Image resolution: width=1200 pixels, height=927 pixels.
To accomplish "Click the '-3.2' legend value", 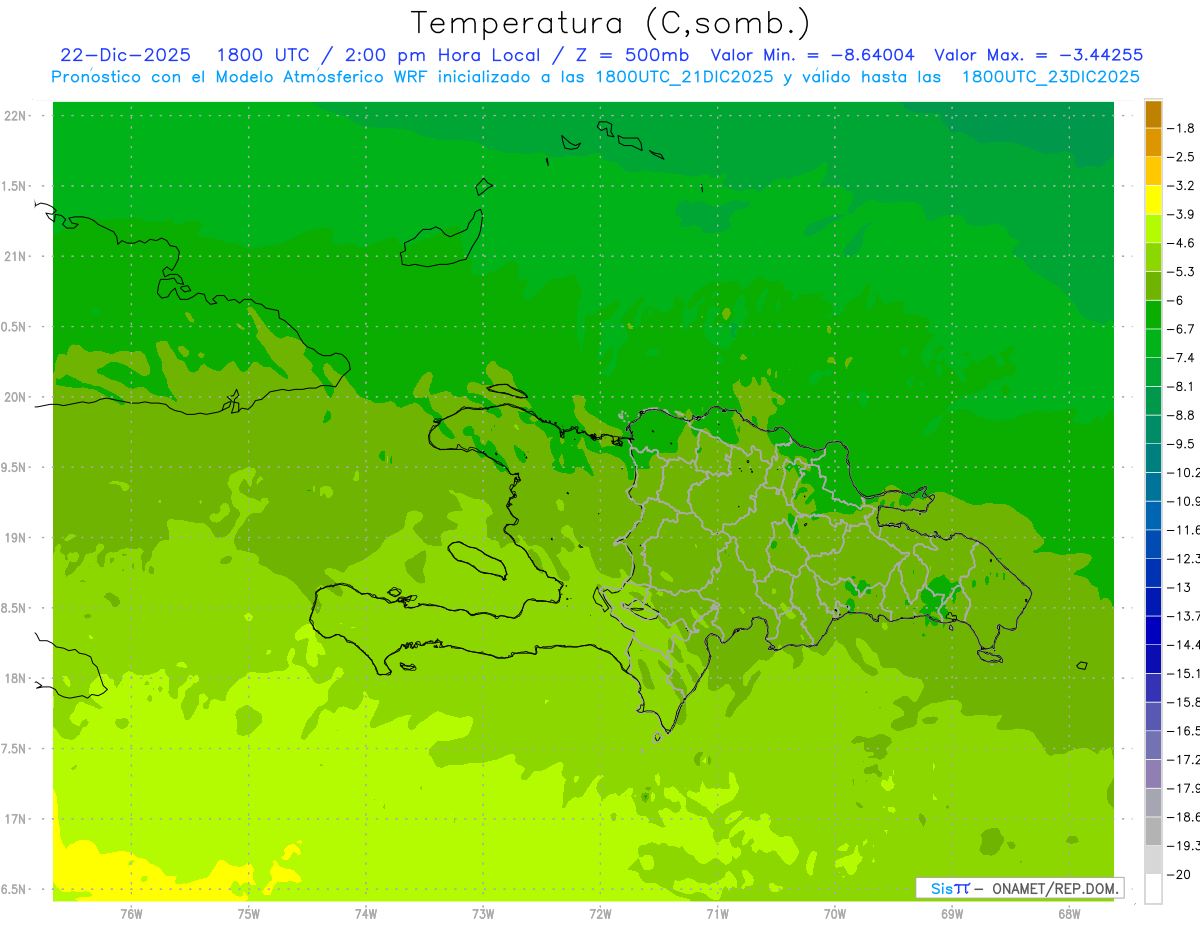I will coord(1181,186).
